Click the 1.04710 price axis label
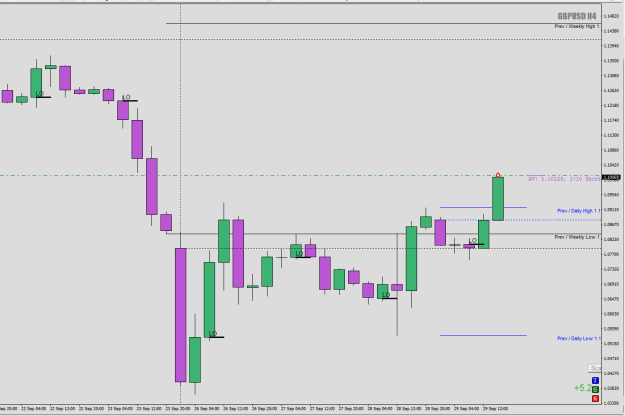 coord(611,359)
